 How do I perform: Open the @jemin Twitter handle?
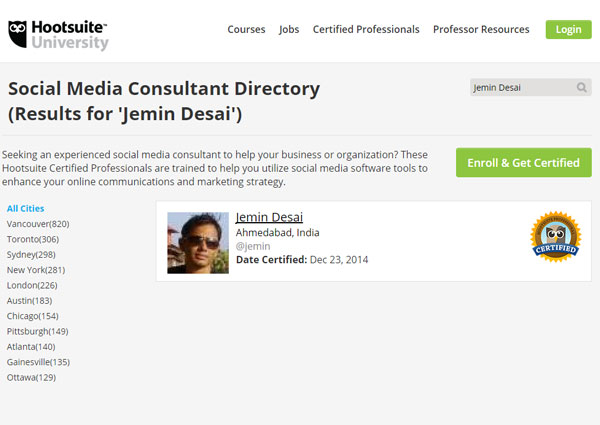[x=253, y=246]
